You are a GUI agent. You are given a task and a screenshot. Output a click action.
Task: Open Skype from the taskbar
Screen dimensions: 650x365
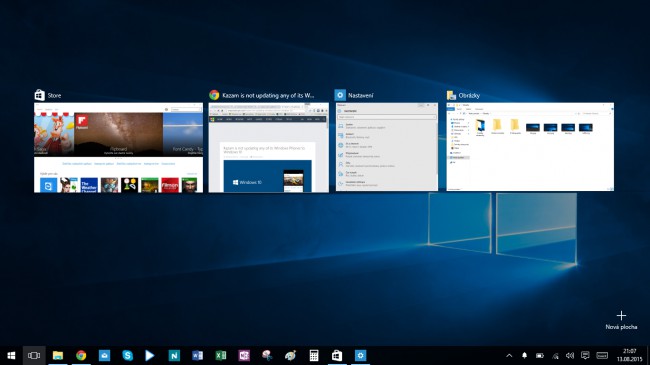[127, 355]
